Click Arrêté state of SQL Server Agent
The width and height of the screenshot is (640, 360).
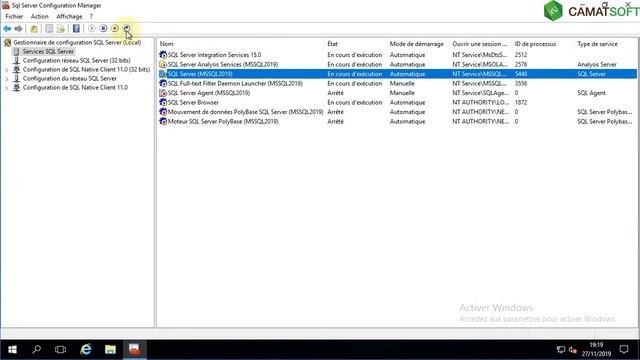(x=335, y=93)
